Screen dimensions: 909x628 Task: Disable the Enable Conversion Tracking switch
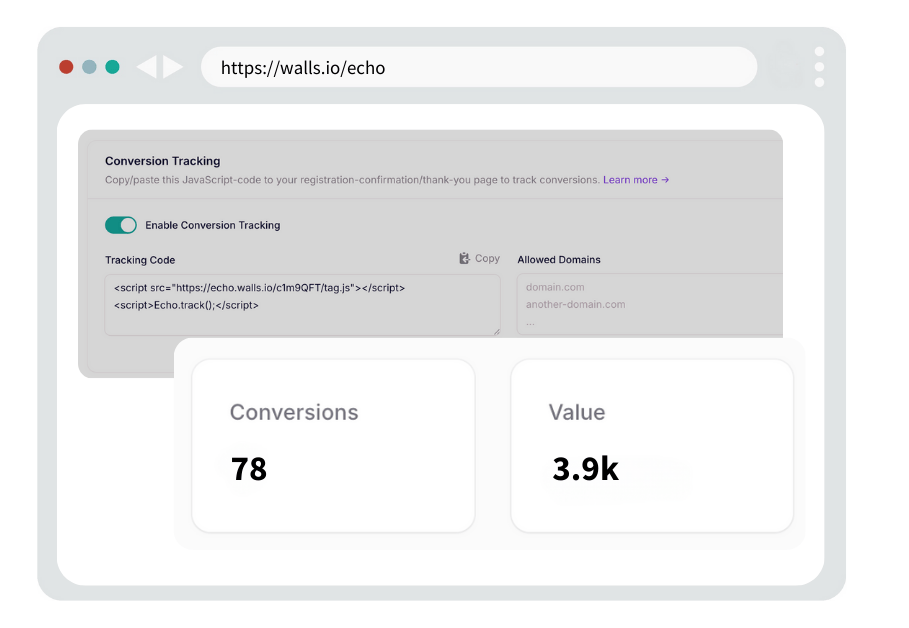click(121, 225)
